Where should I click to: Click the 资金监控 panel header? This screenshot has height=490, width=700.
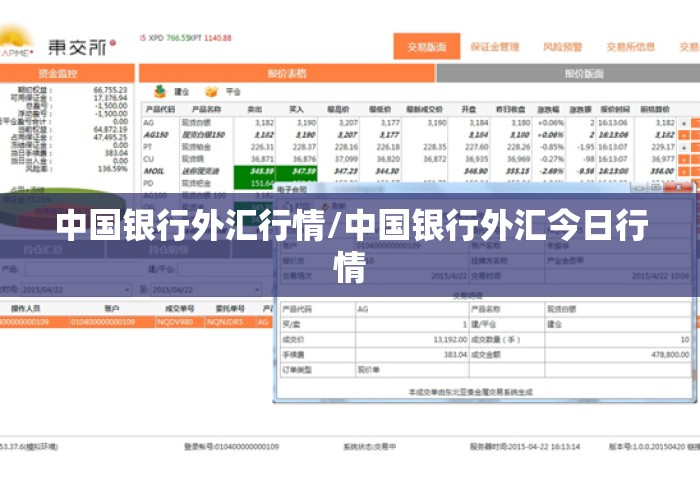[67, 73]
